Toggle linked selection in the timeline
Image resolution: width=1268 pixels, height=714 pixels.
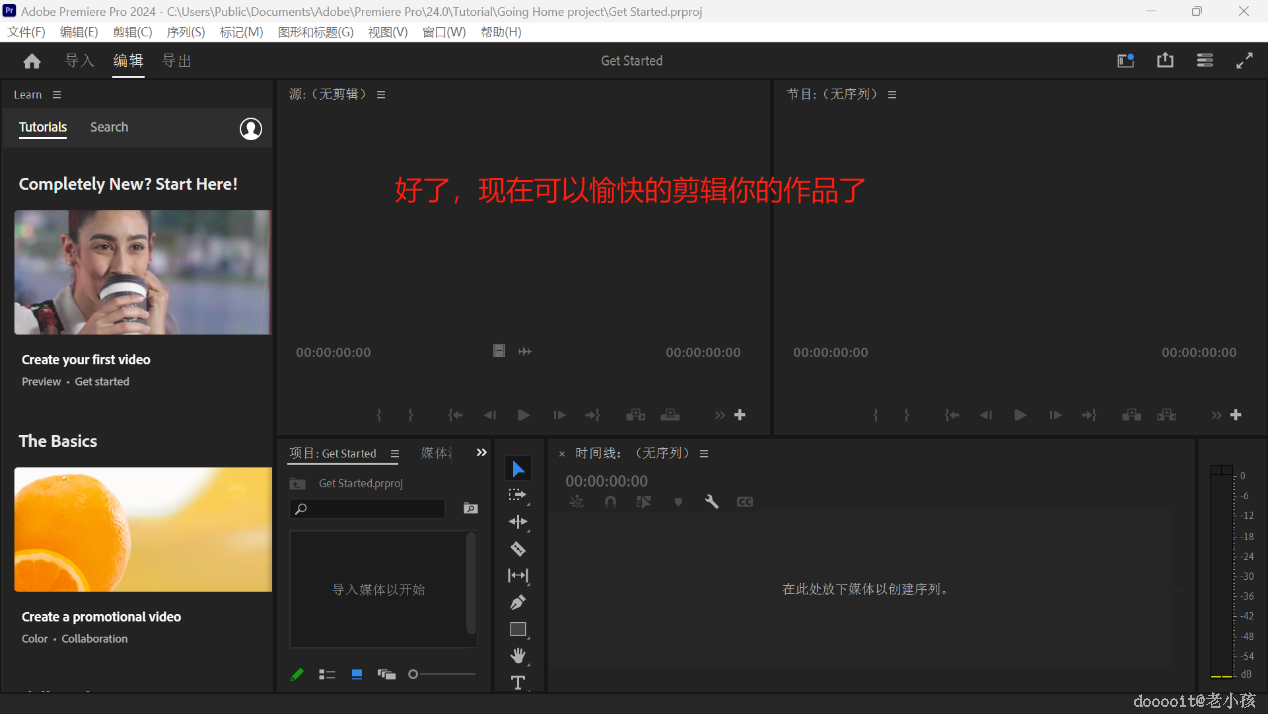pyautogui.click(x=576, y=501)
